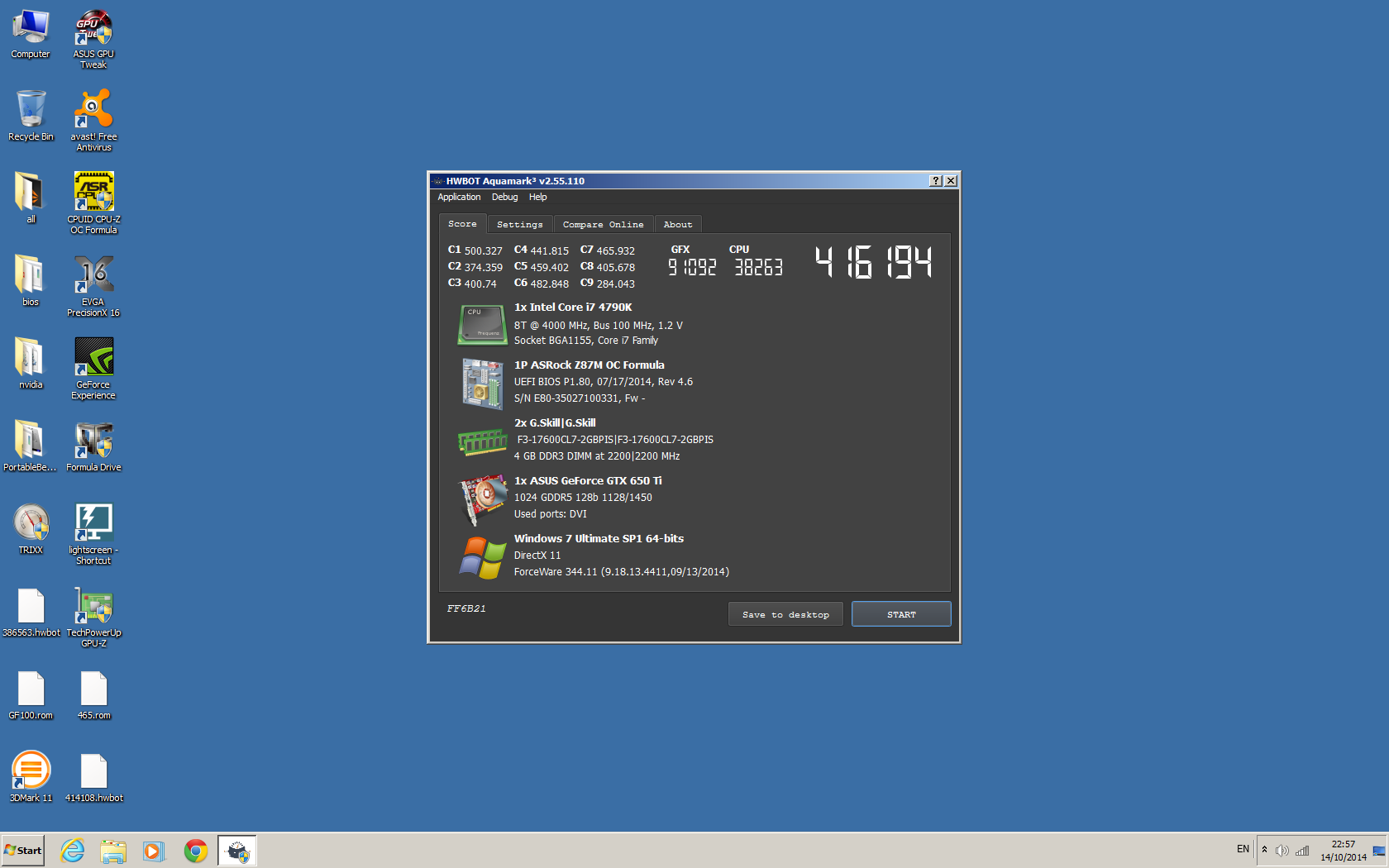The image size is (1389, 868).
Task: Open the Windows Start menu
Action: 23,851
